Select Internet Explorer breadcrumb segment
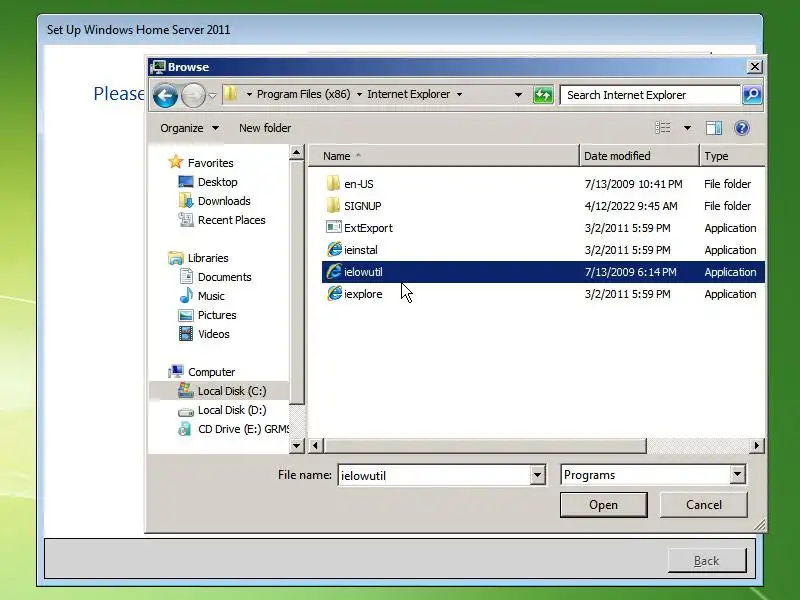The width and height of the screenshot is (800, 600). pyautogui.click(x=409, y=94)
